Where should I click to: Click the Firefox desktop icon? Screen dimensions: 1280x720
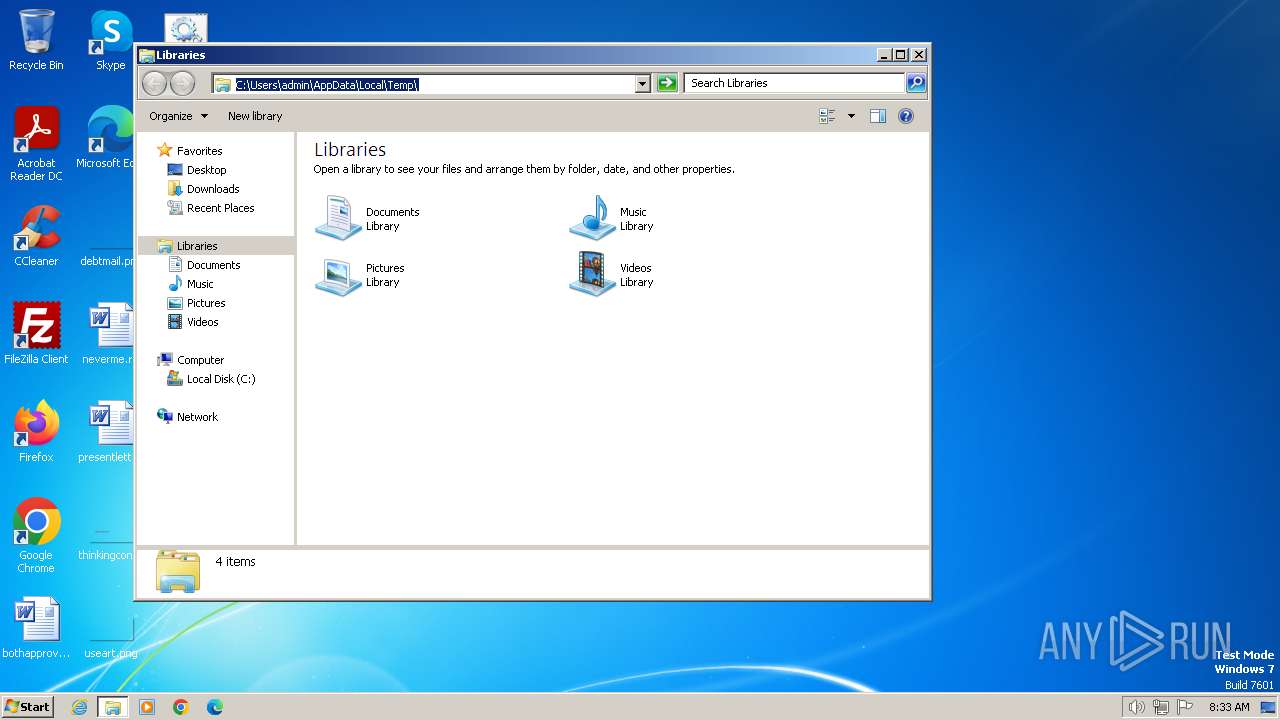click(36, 431)
